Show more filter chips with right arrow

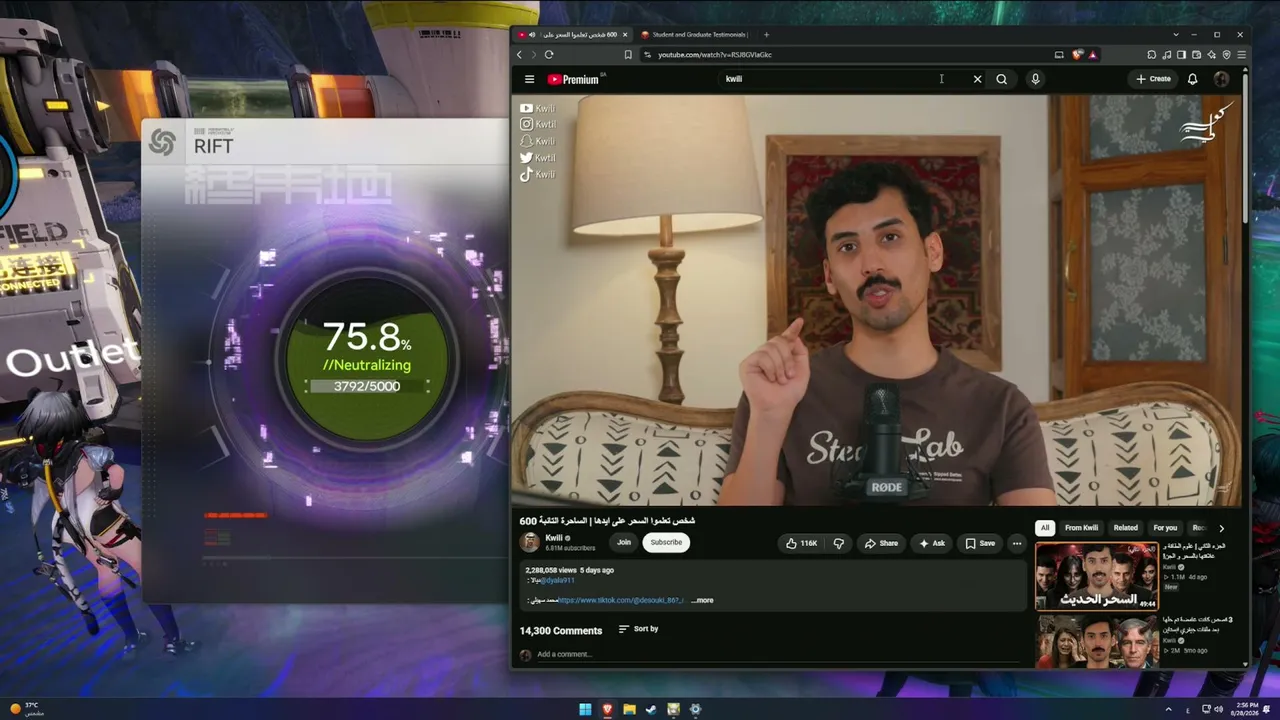[1221, 528]
